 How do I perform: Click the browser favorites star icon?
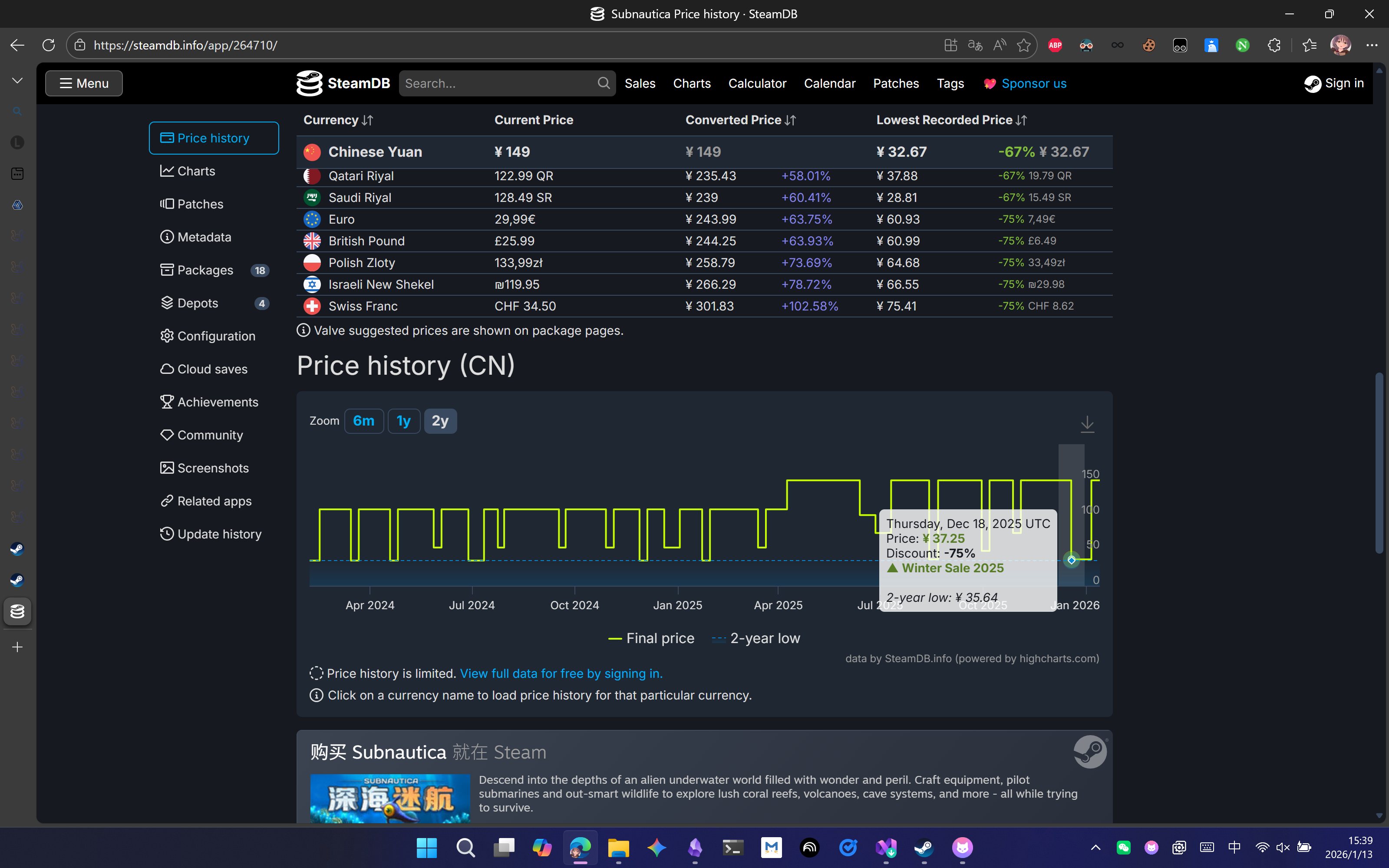1023,45
